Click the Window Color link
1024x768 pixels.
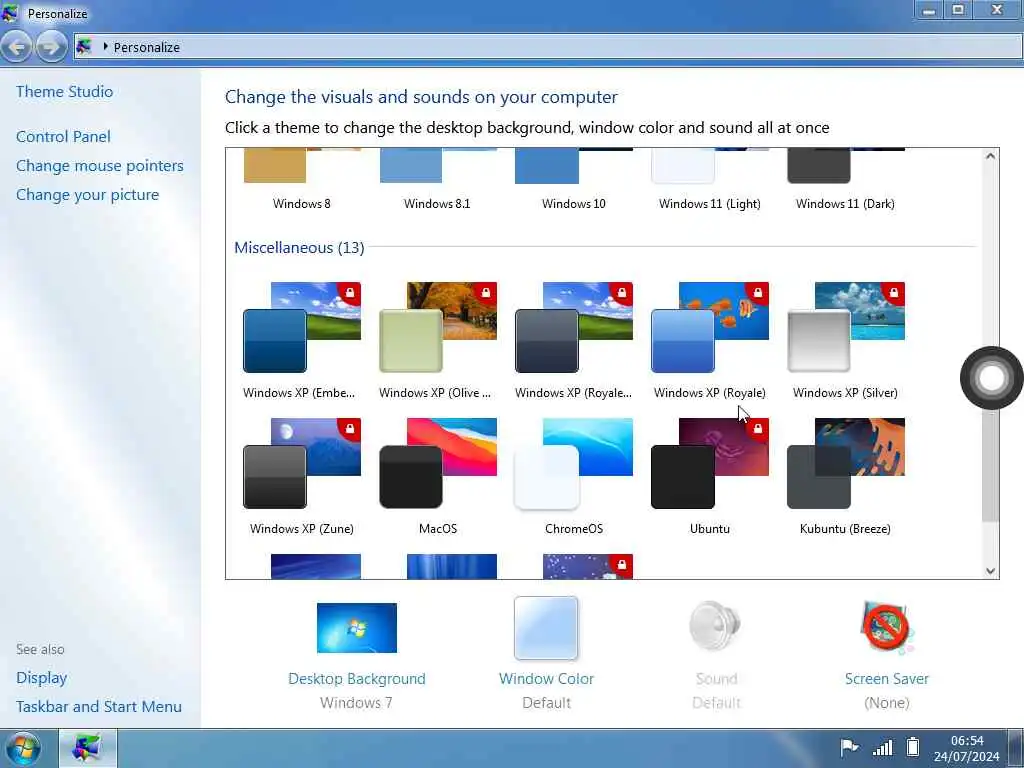tap(546, 679)
